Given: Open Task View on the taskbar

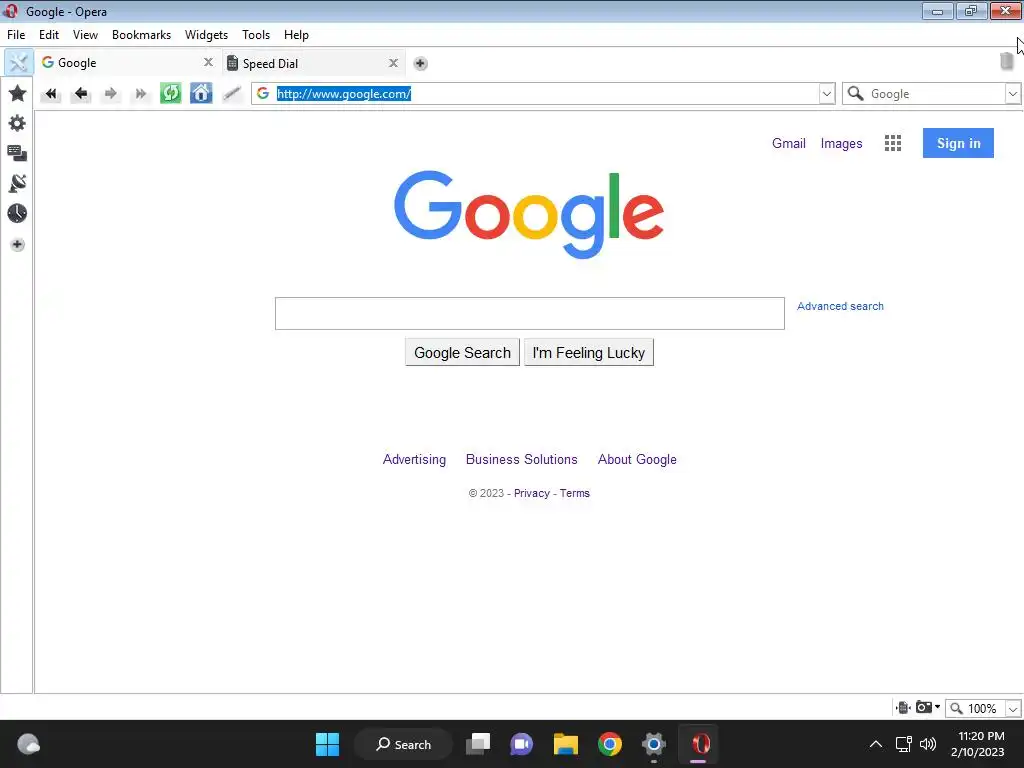Looking at the screenshot, I should coord(478,744).
